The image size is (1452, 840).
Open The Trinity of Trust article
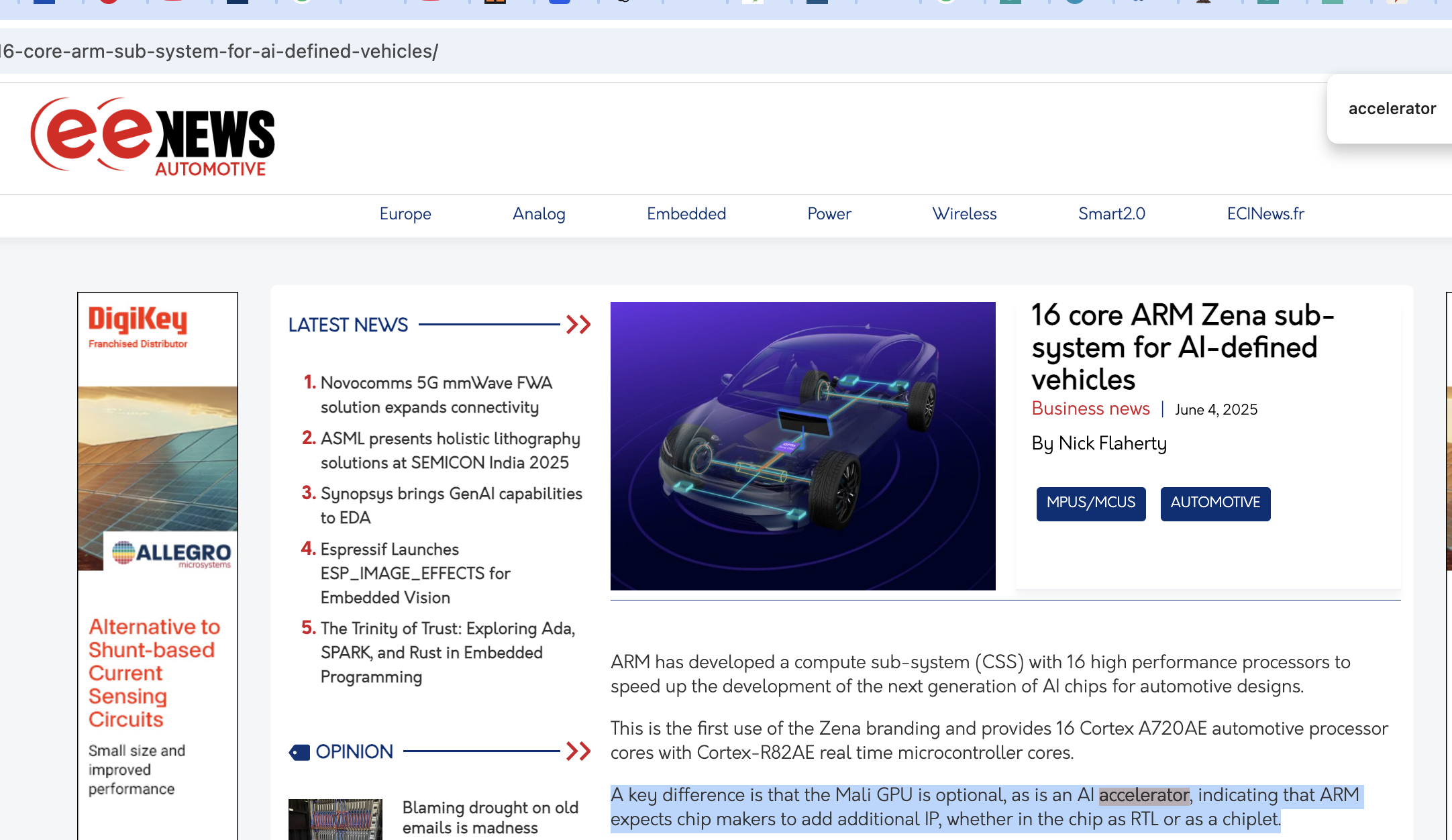(x=448, y=653)
